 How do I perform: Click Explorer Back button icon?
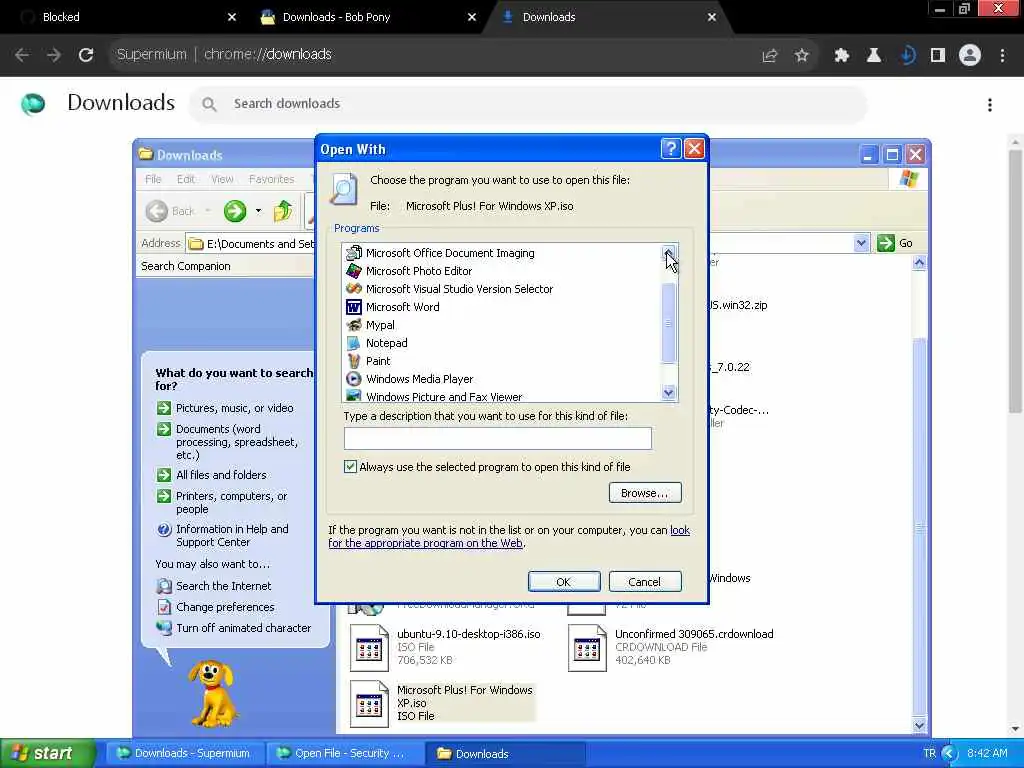tap(156, 211)
